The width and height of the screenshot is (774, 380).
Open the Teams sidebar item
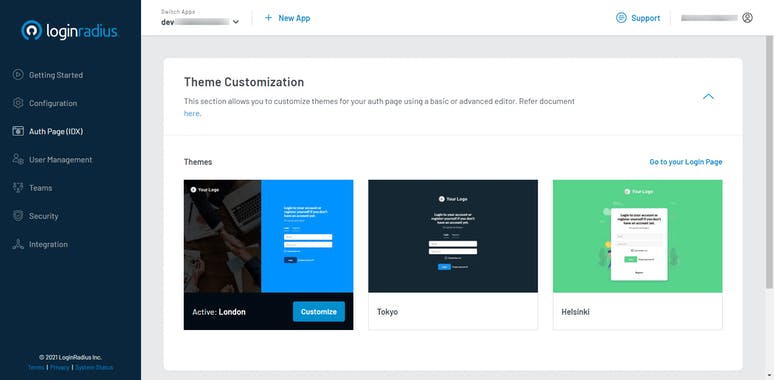[40, 188]
